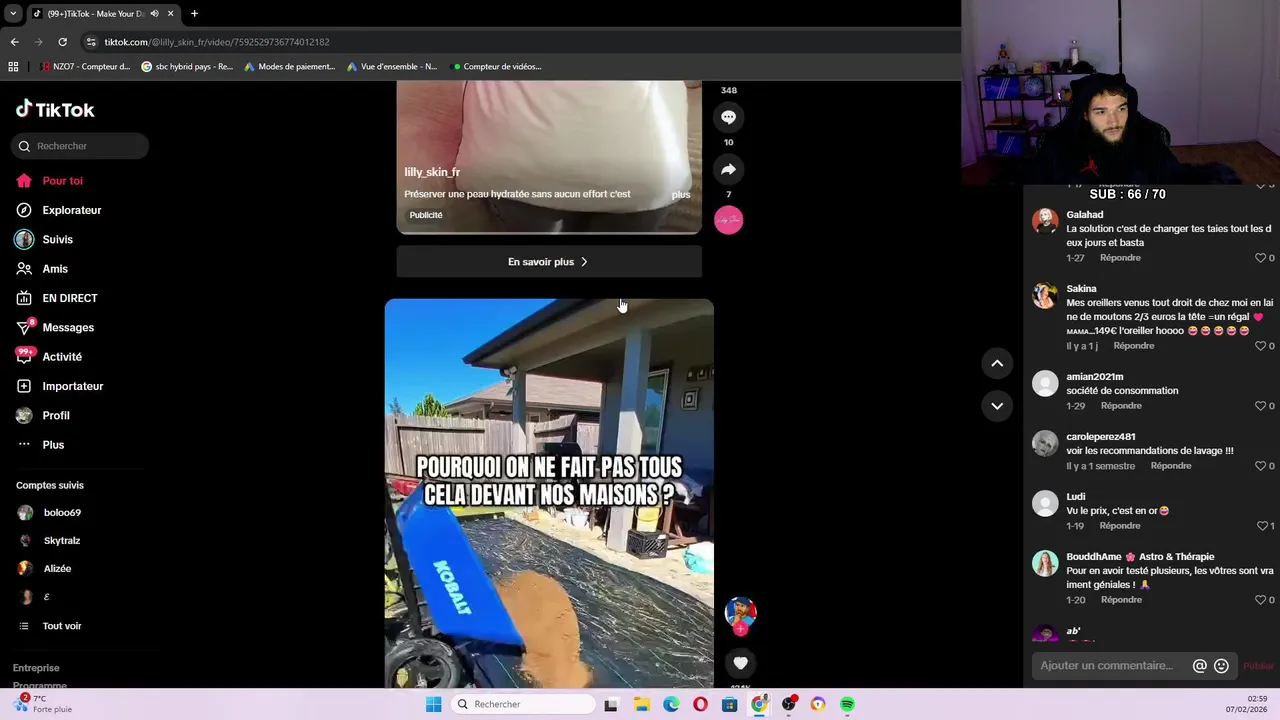Reply to Sakina's comment

point(1134,346)
